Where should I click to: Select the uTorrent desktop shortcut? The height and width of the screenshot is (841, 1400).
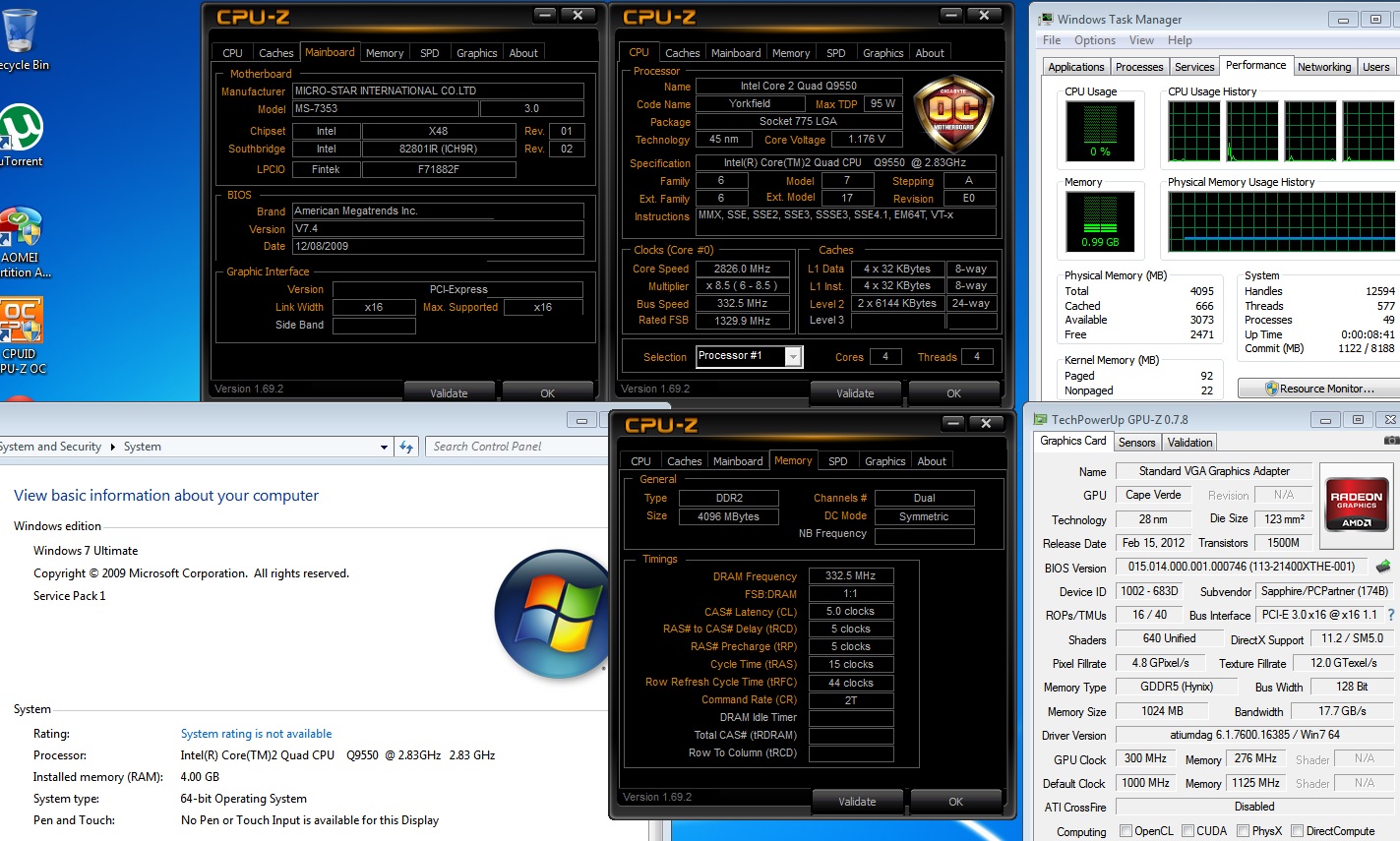coord(21,136)
